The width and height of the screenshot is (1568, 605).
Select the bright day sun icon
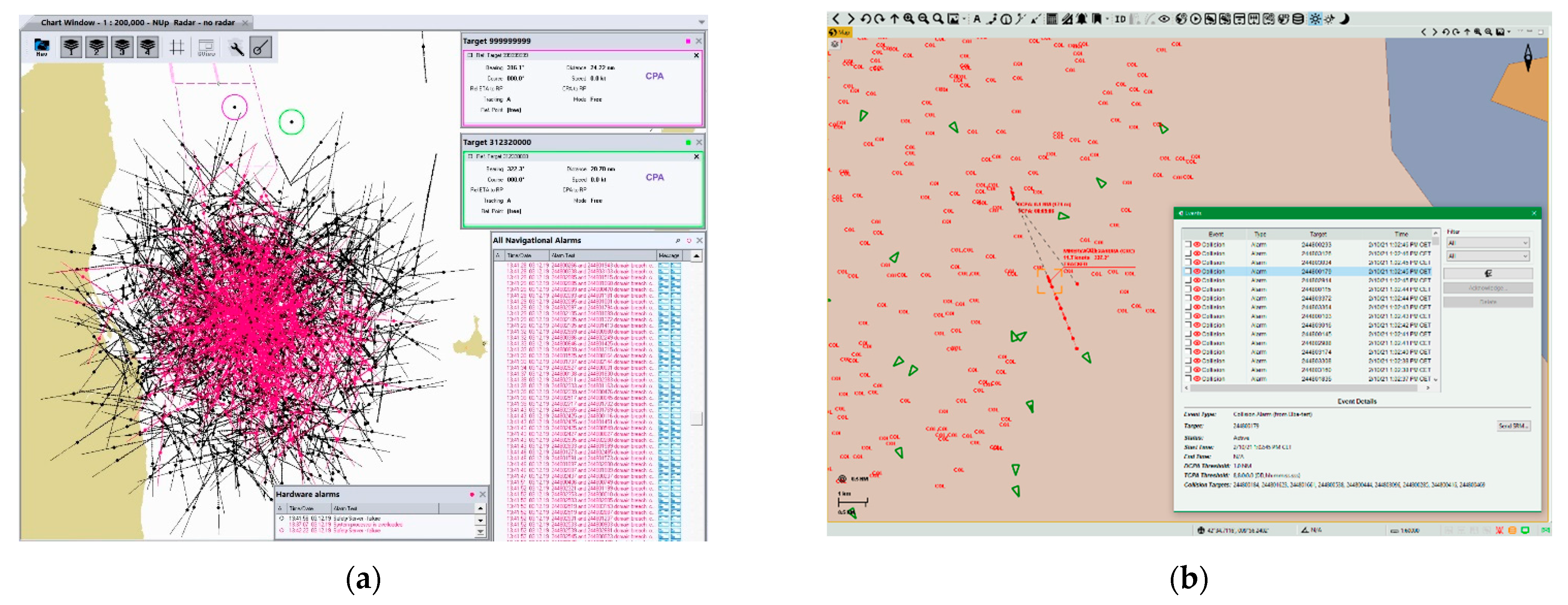tap(1315, 19)
